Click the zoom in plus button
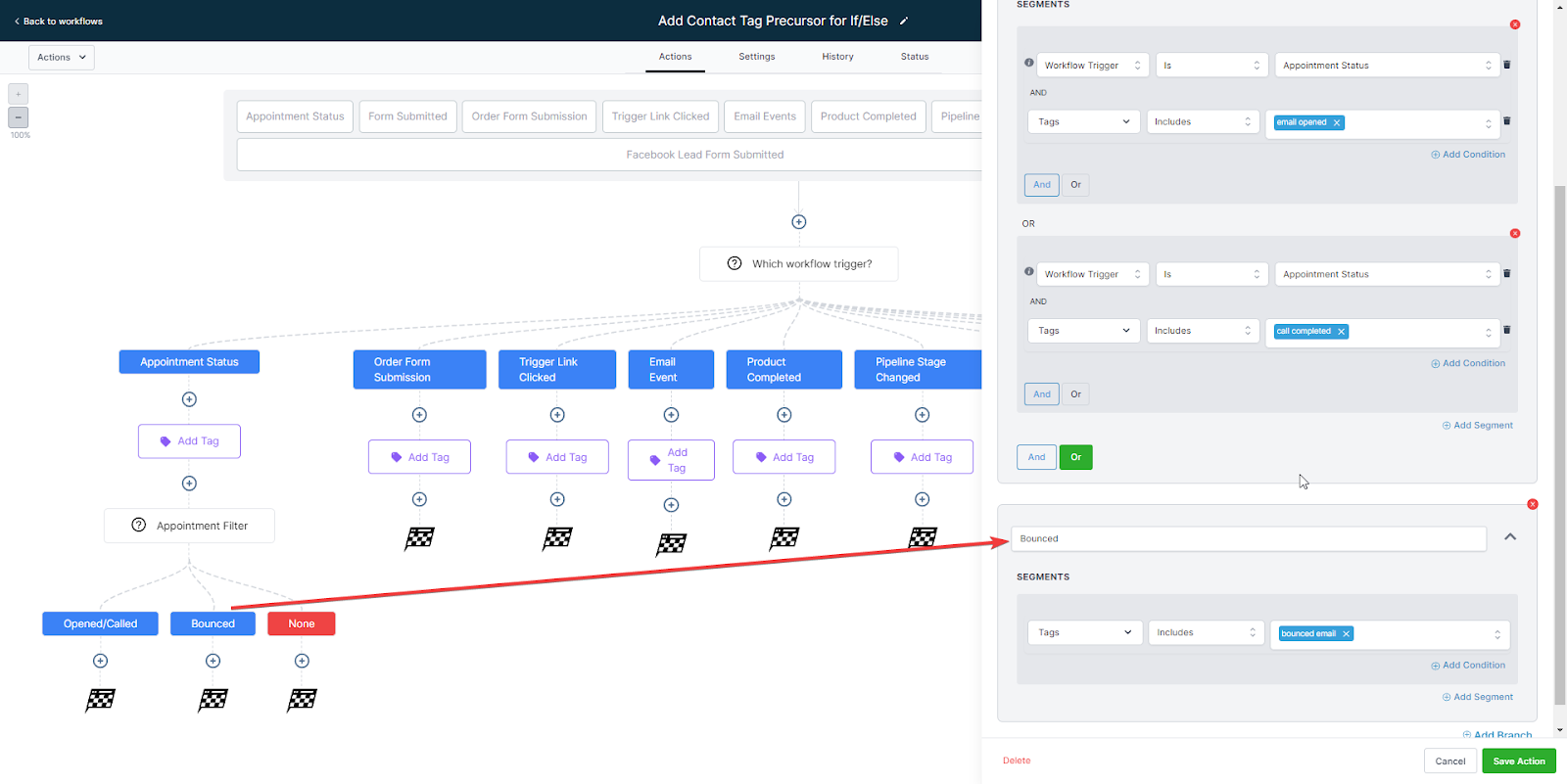Viewport: 1567px width, 784px height. coord(19,94)
